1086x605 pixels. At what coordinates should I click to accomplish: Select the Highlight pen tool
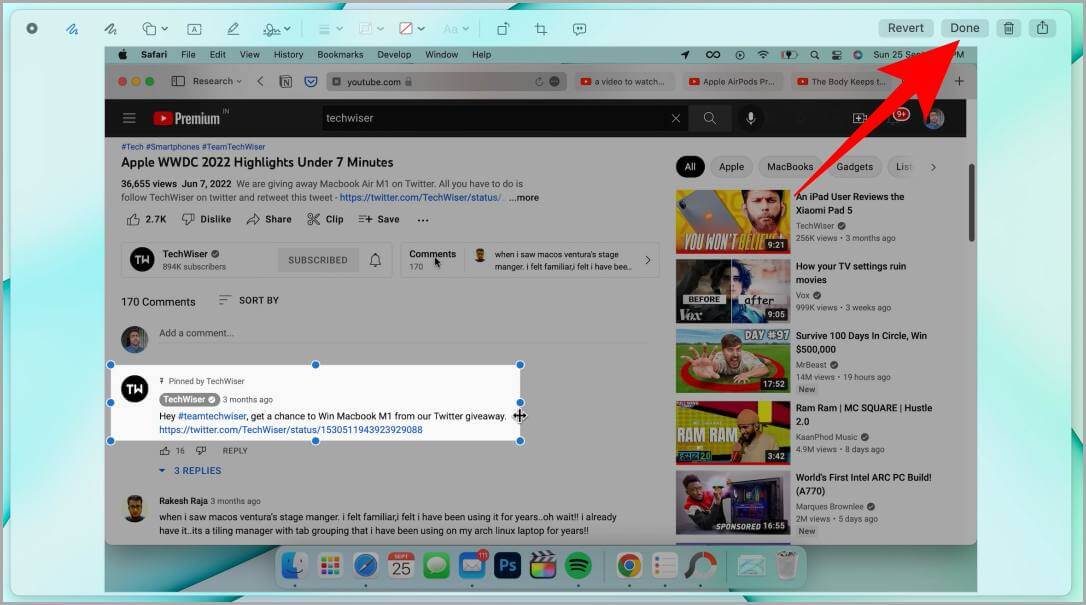point(233,29)
